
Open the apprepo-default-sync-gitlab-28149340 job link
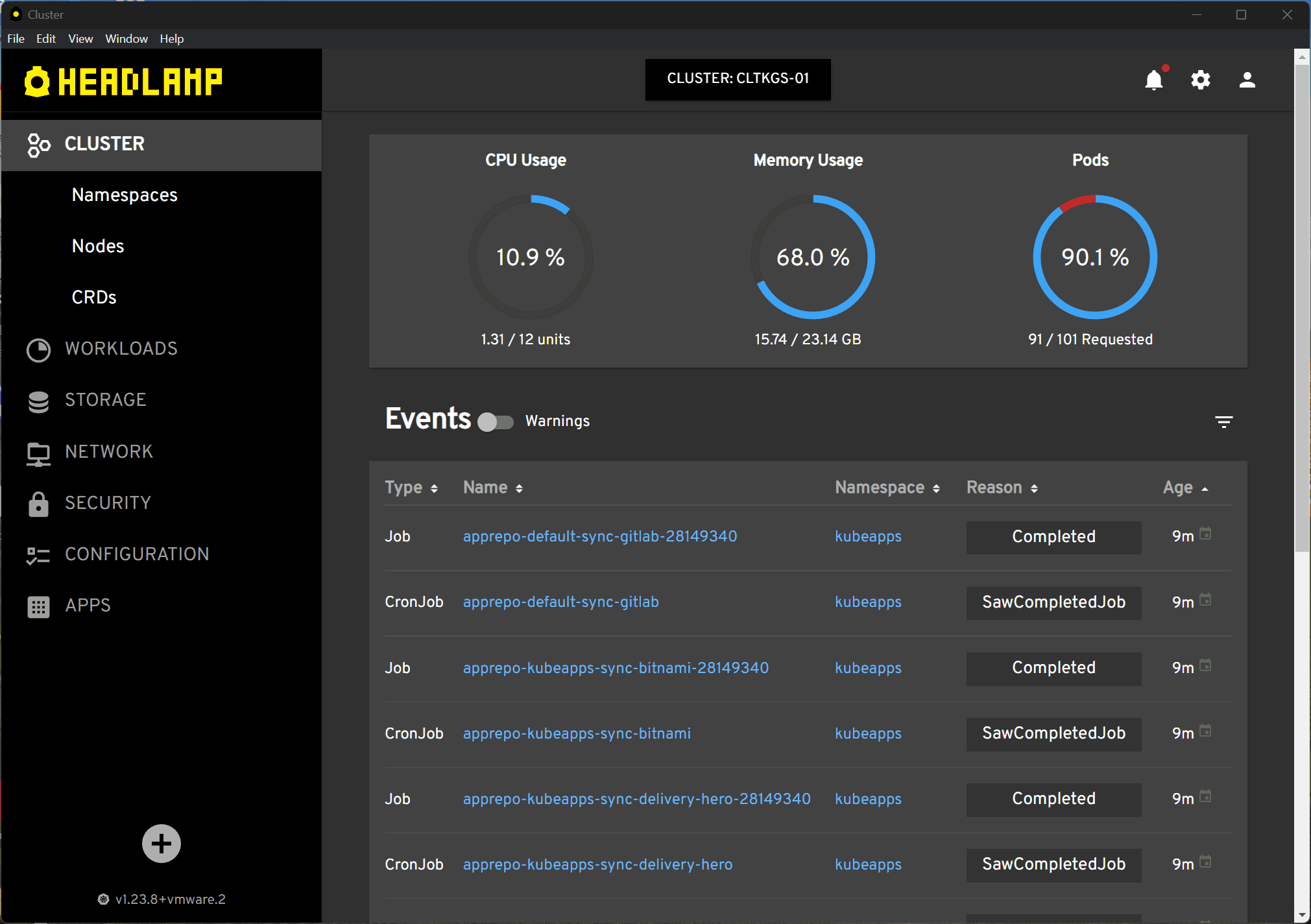click(599, 537)
